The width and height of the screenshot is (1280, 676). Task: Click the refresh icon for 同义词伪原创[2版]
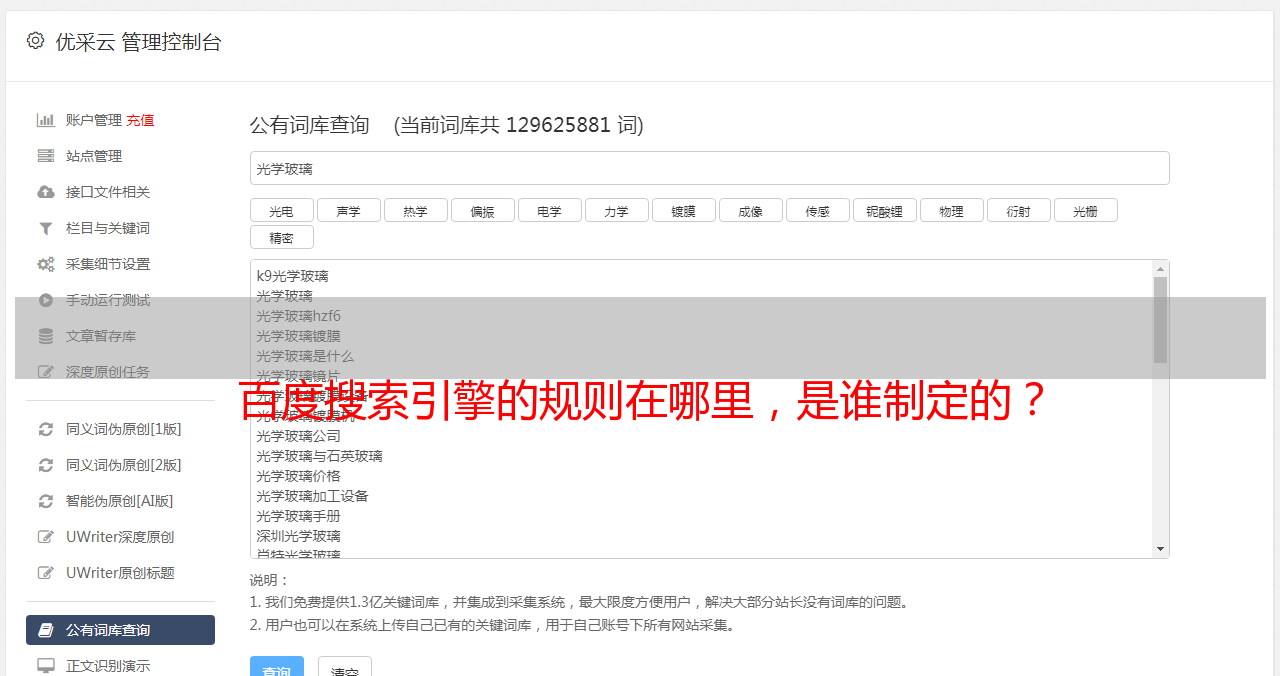[45, 465]
